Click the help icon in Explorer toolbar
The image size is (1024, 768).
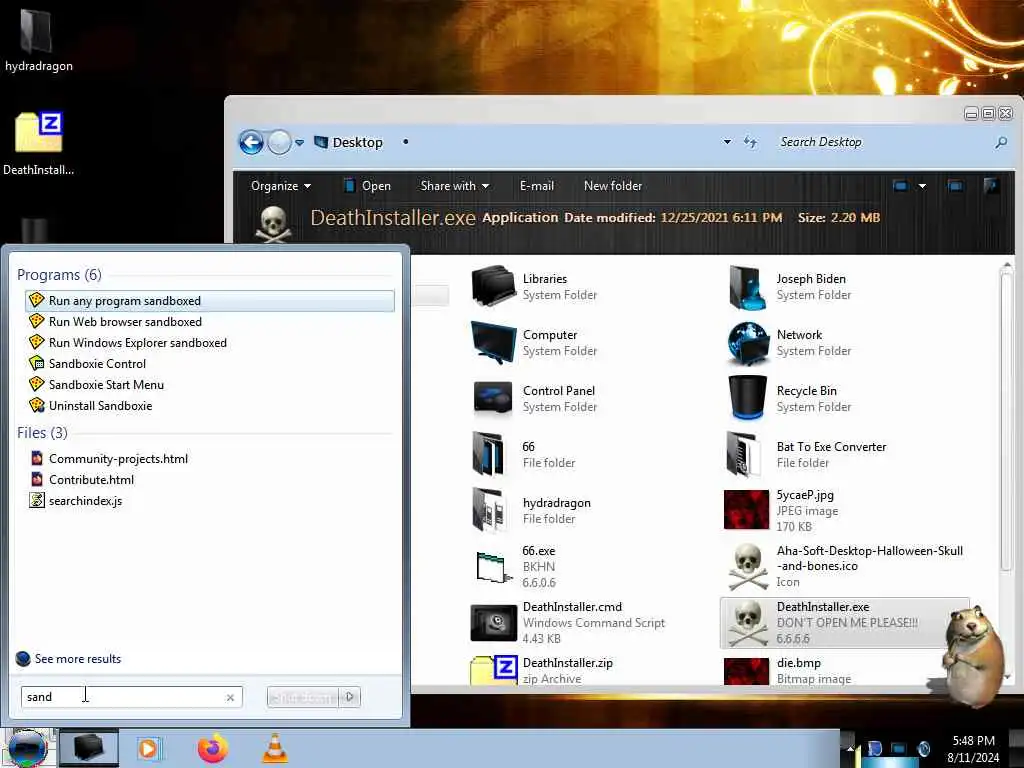pos(991,186)
